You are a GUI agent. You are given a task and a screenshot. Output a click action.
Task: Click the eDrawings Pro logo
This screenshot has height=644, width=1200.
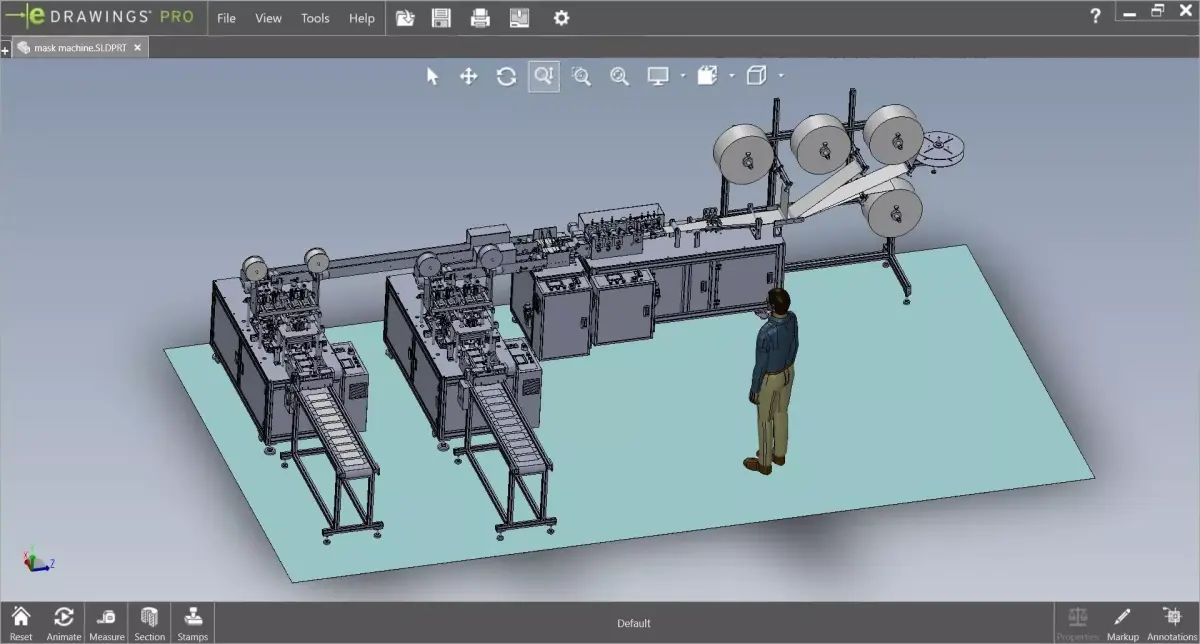click(x=99, y=17)
